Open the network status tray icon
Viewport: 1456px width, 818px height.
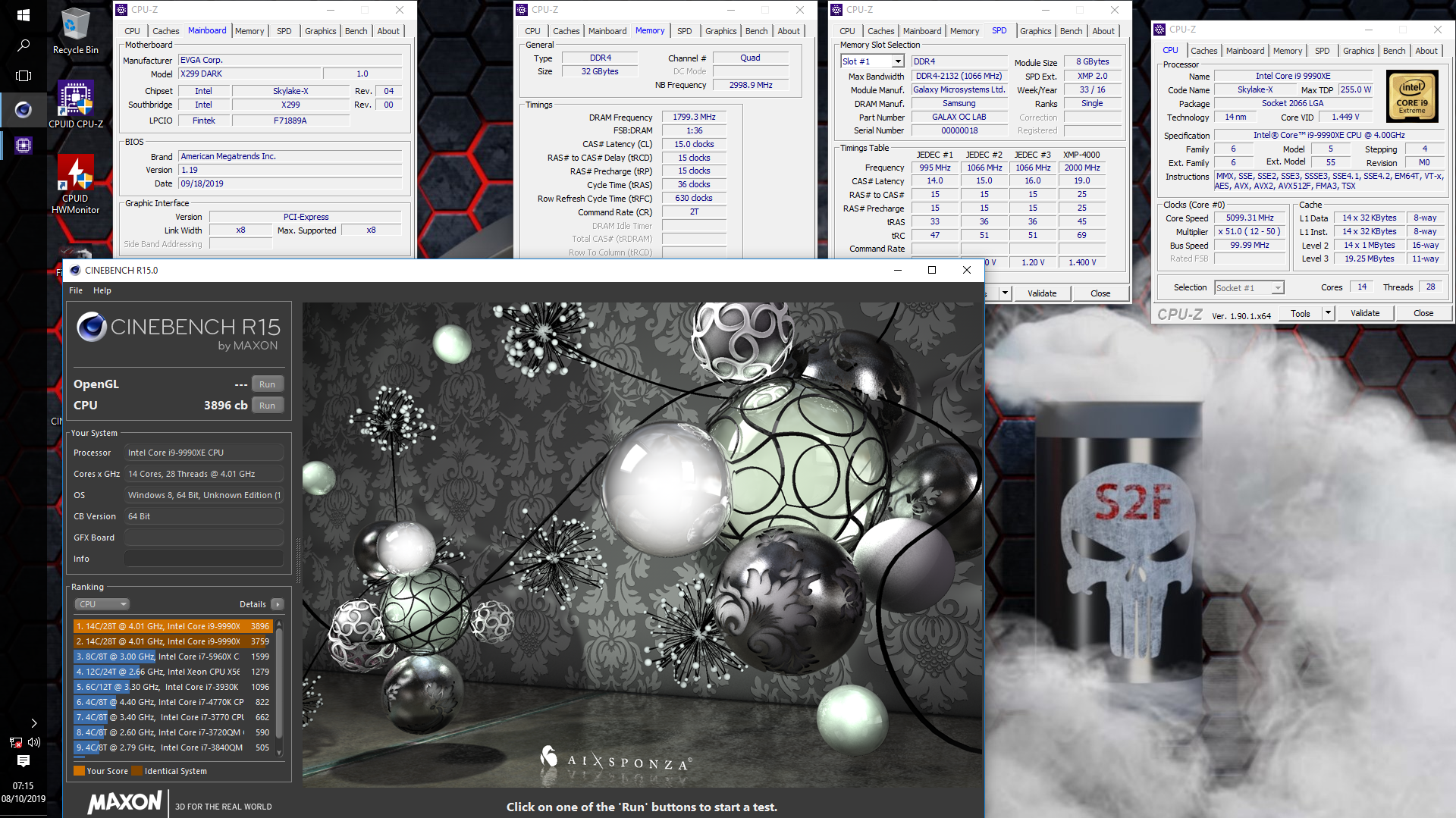[x=16, y=742]
